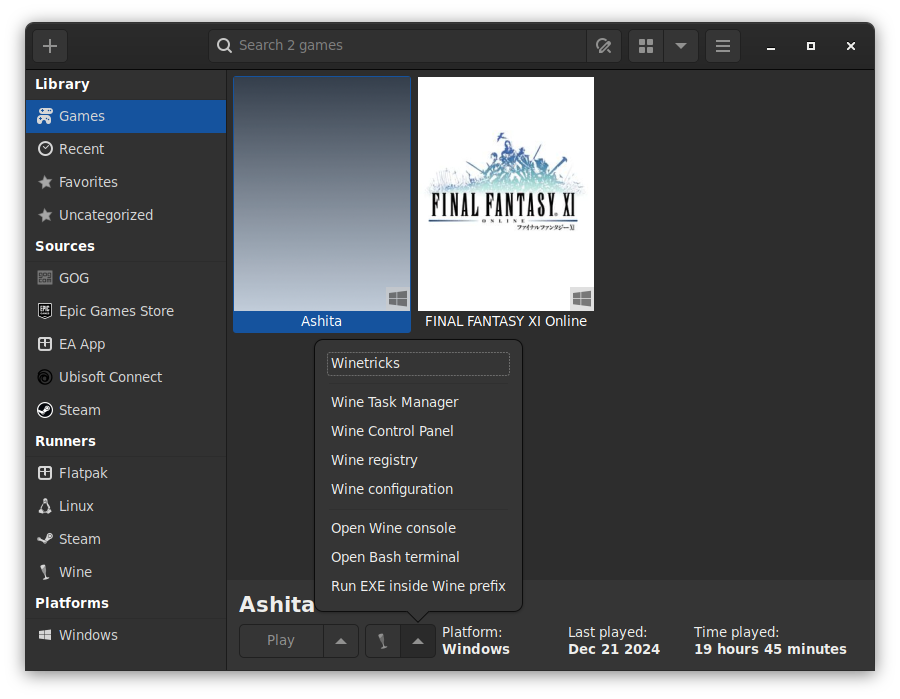Select the Linux runner in the sidebar
The height and width of the screenshot is (699, 900).
tap(45, 505)
